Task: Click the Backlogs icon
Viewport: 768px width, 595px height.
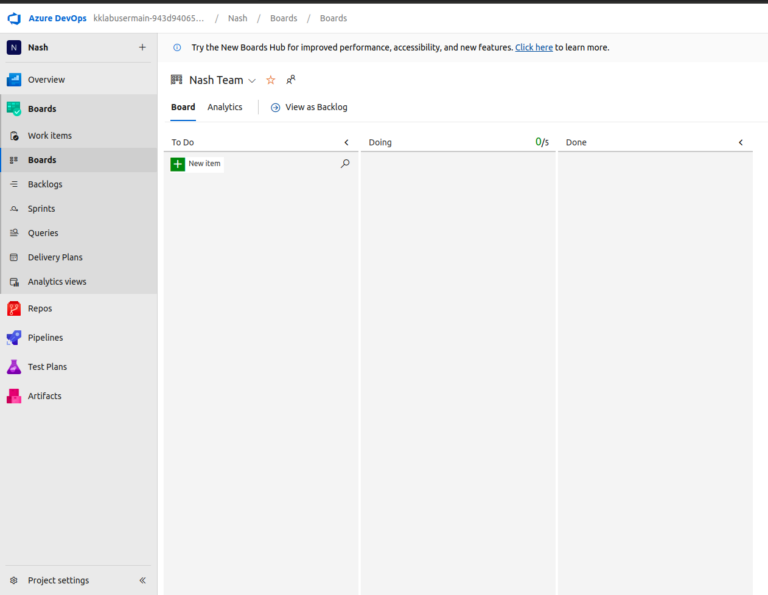Action: tap(14, 184)
